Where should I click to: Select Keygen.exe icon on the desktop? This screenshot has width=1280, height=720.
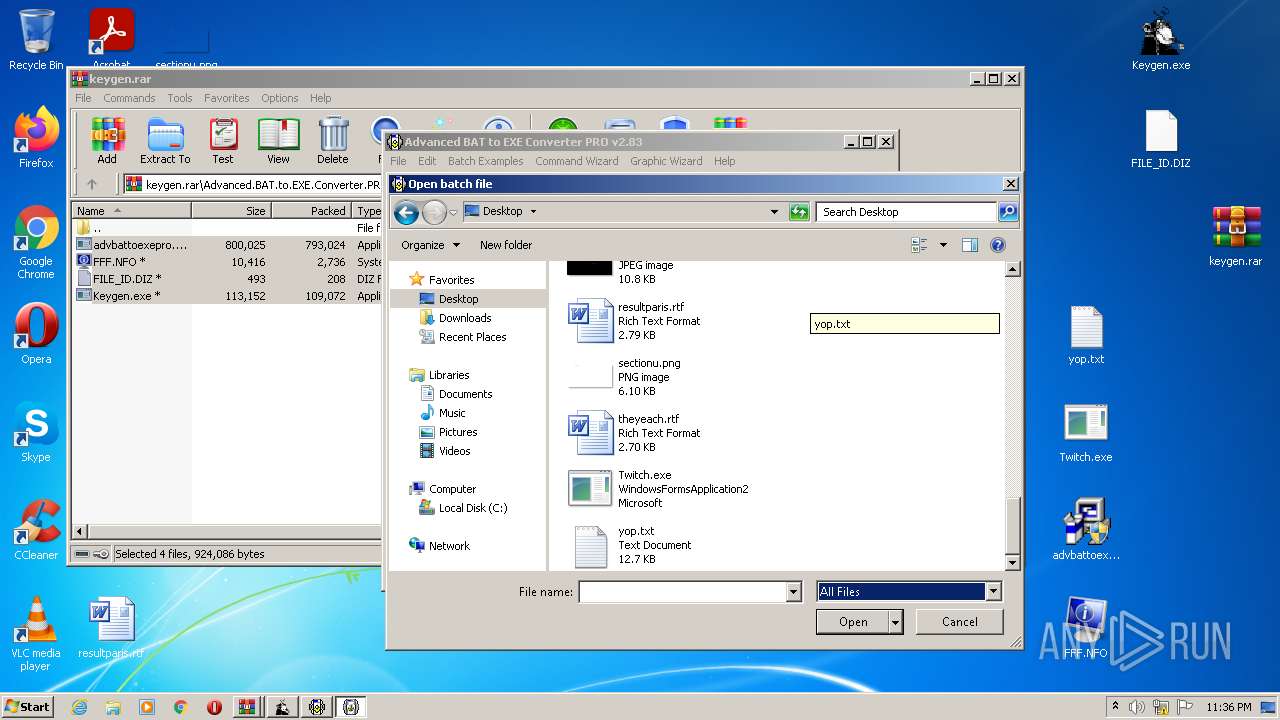point(1161,40)
